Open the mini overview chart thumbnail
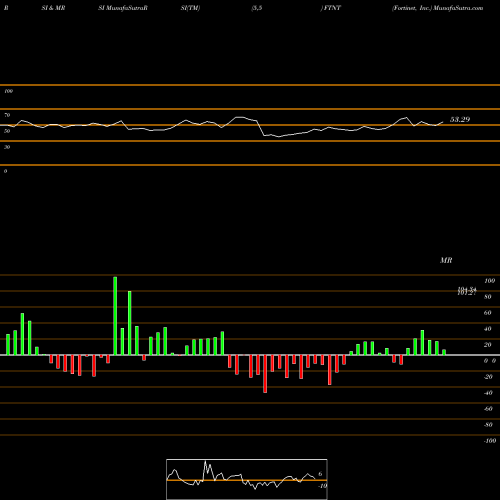This screenshot has height=500, width=500. (247, 479)
